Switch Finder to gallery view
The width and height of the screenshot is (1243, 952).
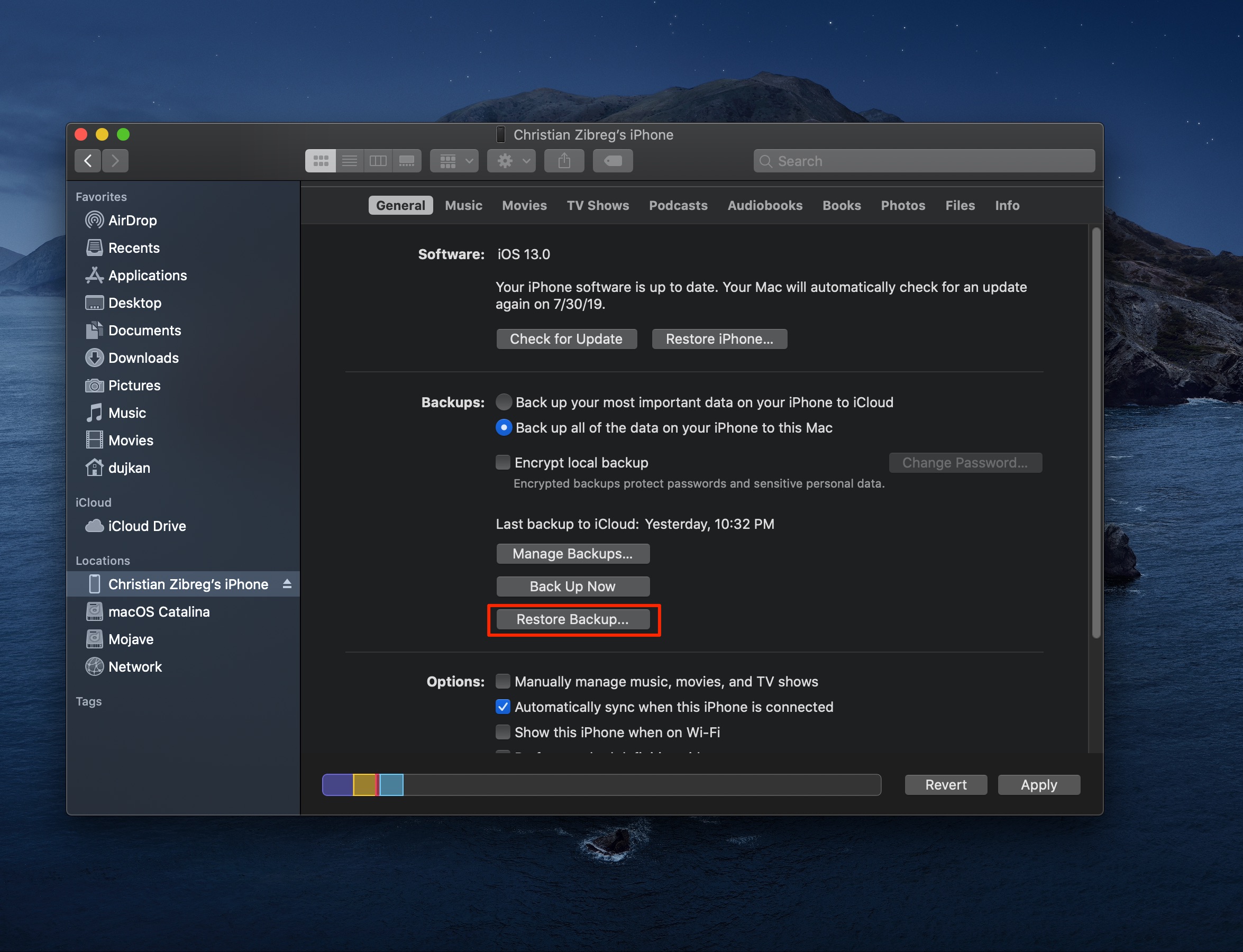point(407,161)
